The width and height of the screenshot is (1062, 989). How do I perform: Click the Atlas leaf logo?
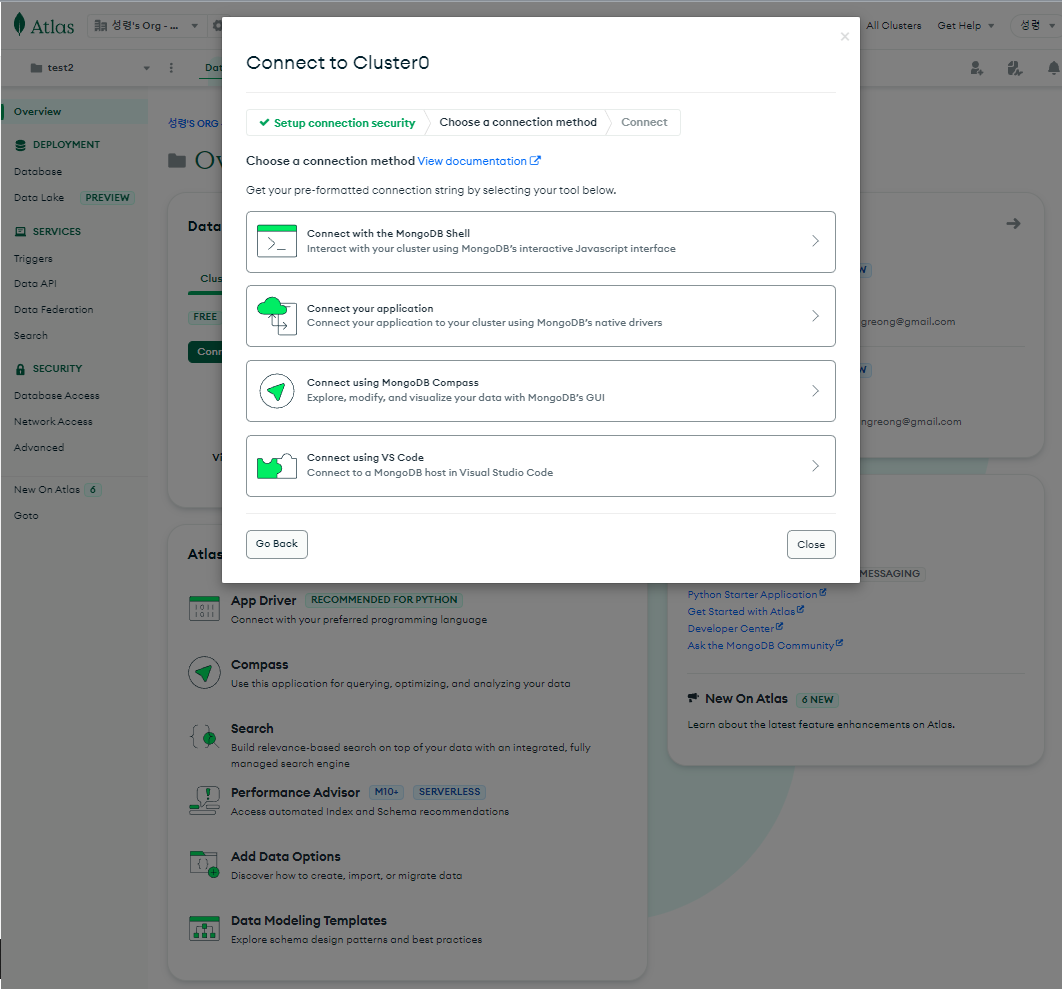(x=20, y=24)
